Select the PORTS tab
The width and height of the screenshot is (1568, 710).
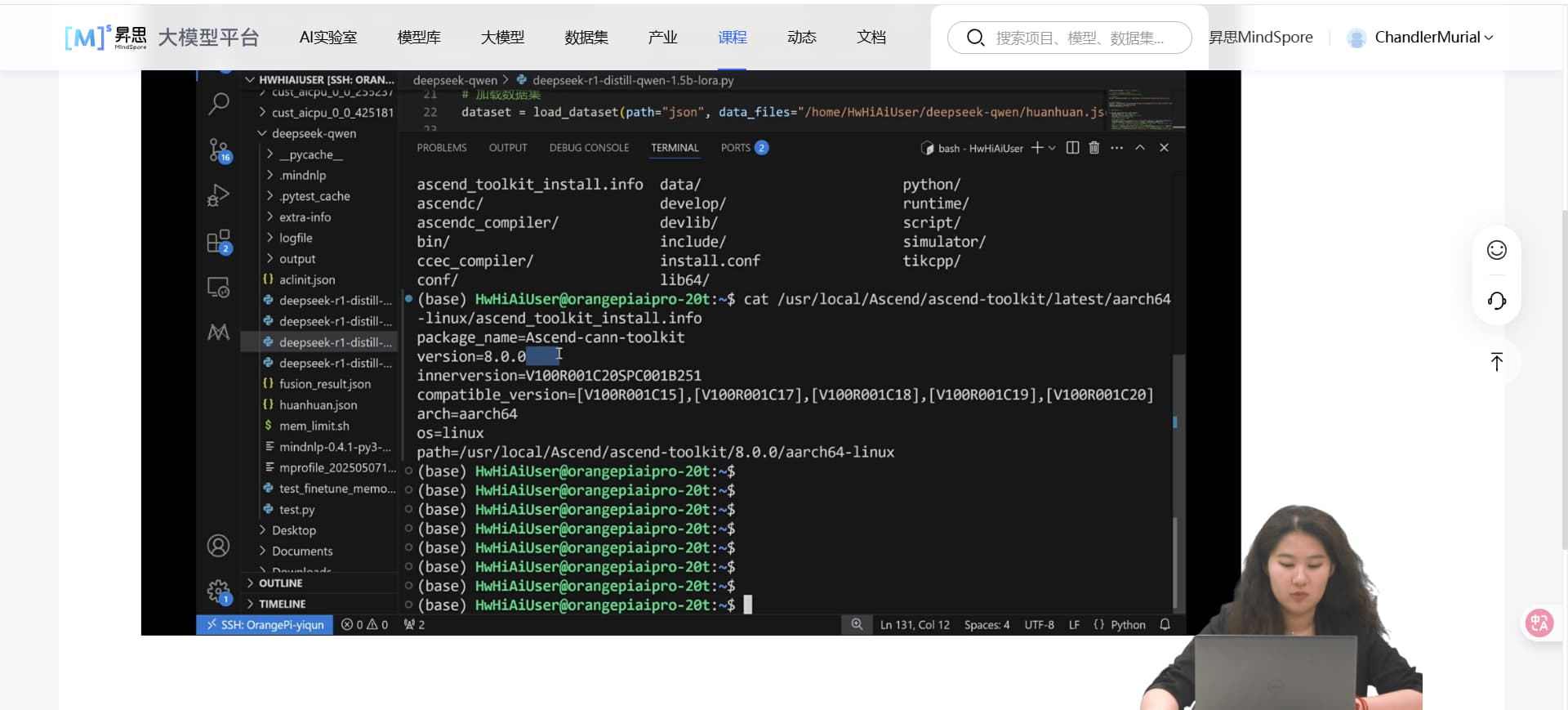(x=735, y=148)
